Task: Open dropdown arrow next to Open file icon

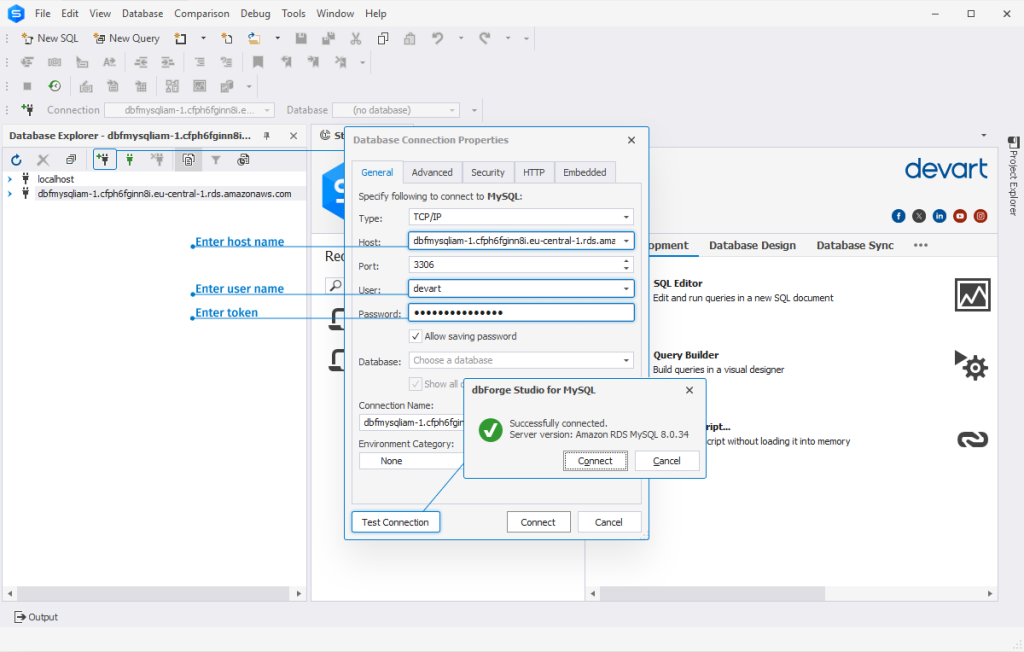Action: click(x=278, y=39)
